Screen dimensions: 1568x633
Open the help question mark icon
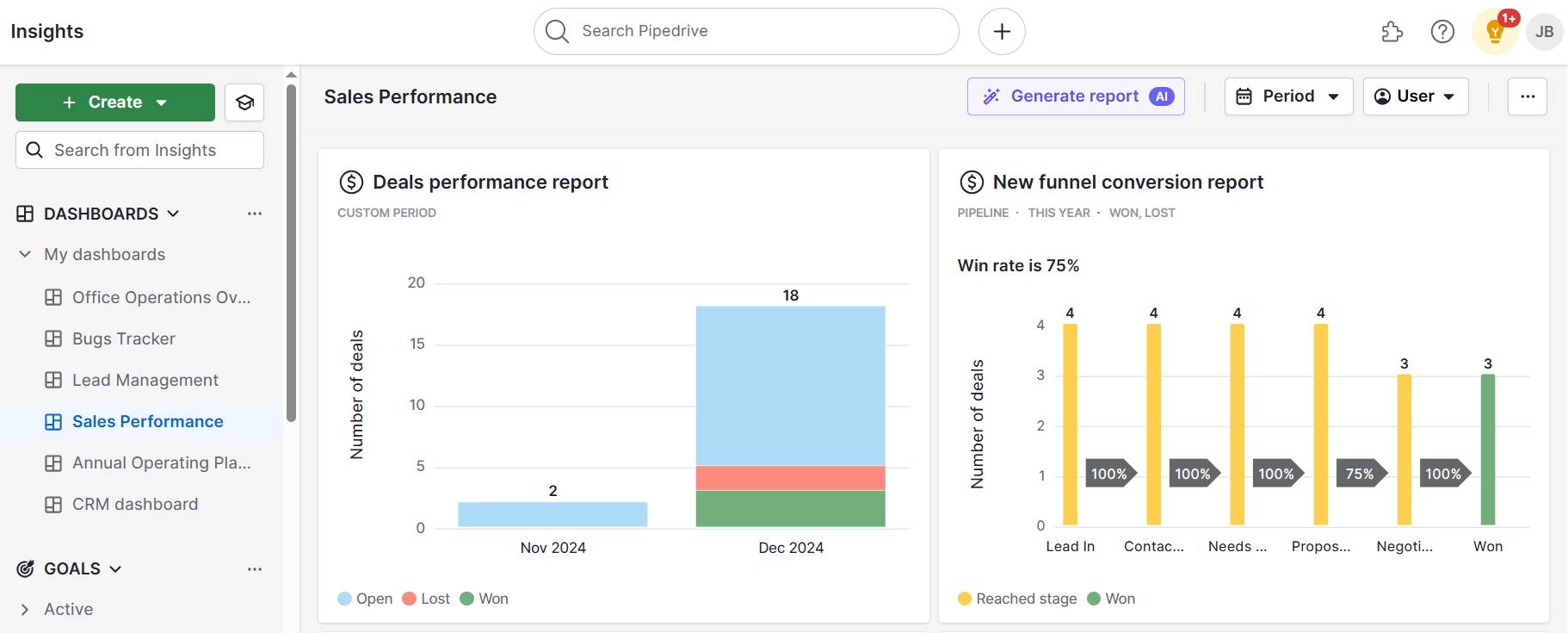pos(1442,32)
